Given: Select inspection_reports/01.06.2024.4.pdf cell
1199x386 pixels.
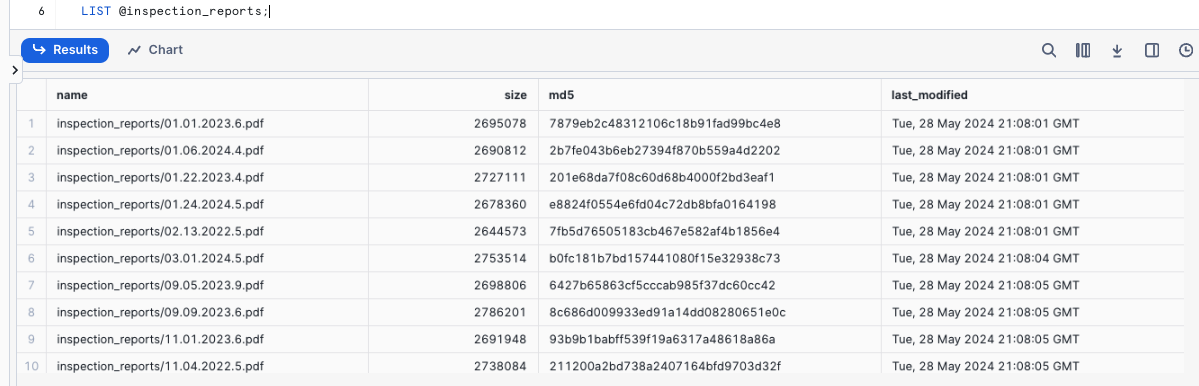Looking at the screenshot, I should tap(207, 151).
